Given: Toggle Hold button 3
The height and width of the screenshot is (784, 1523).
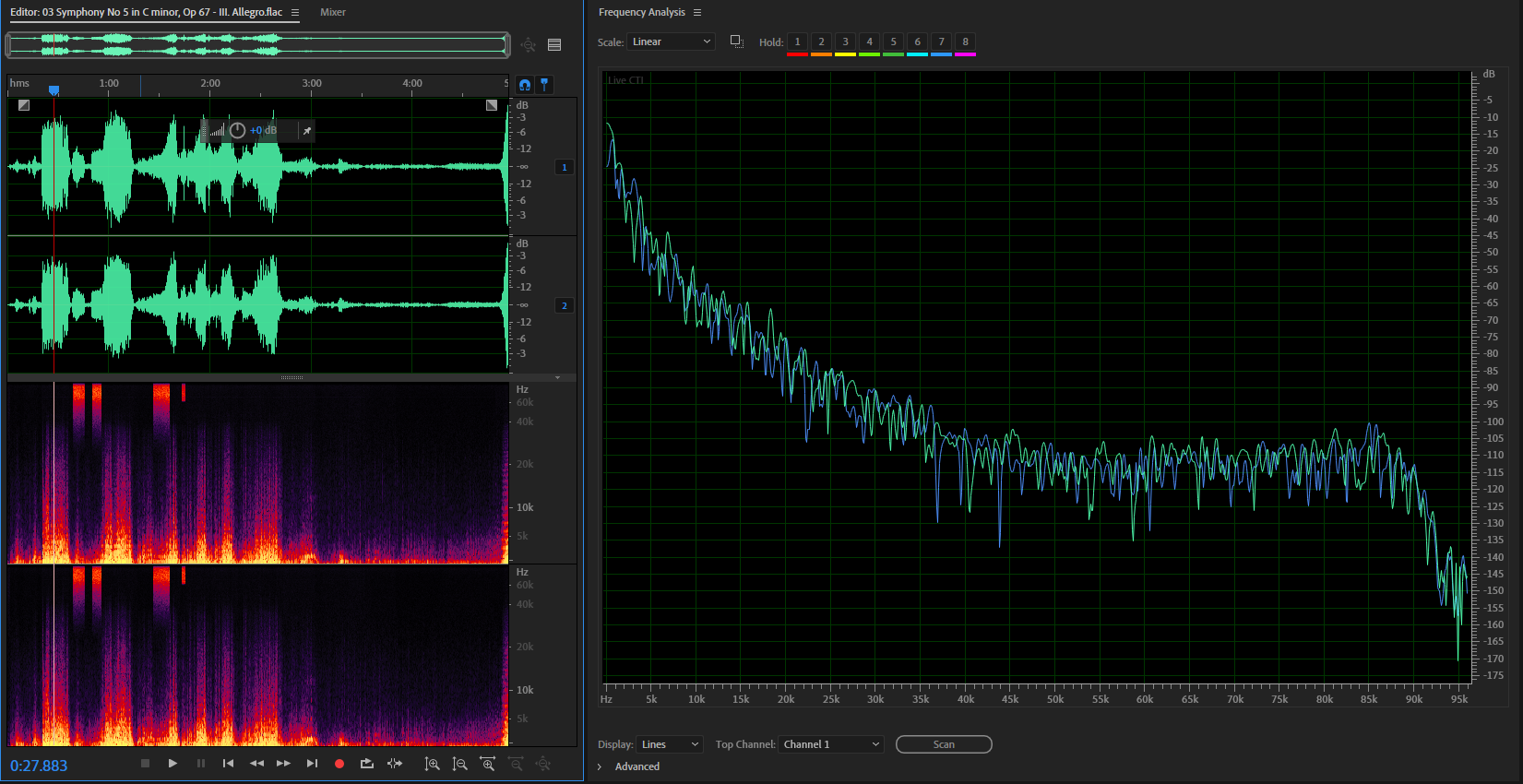Looking at the screenshot, I should click(846, 42).
